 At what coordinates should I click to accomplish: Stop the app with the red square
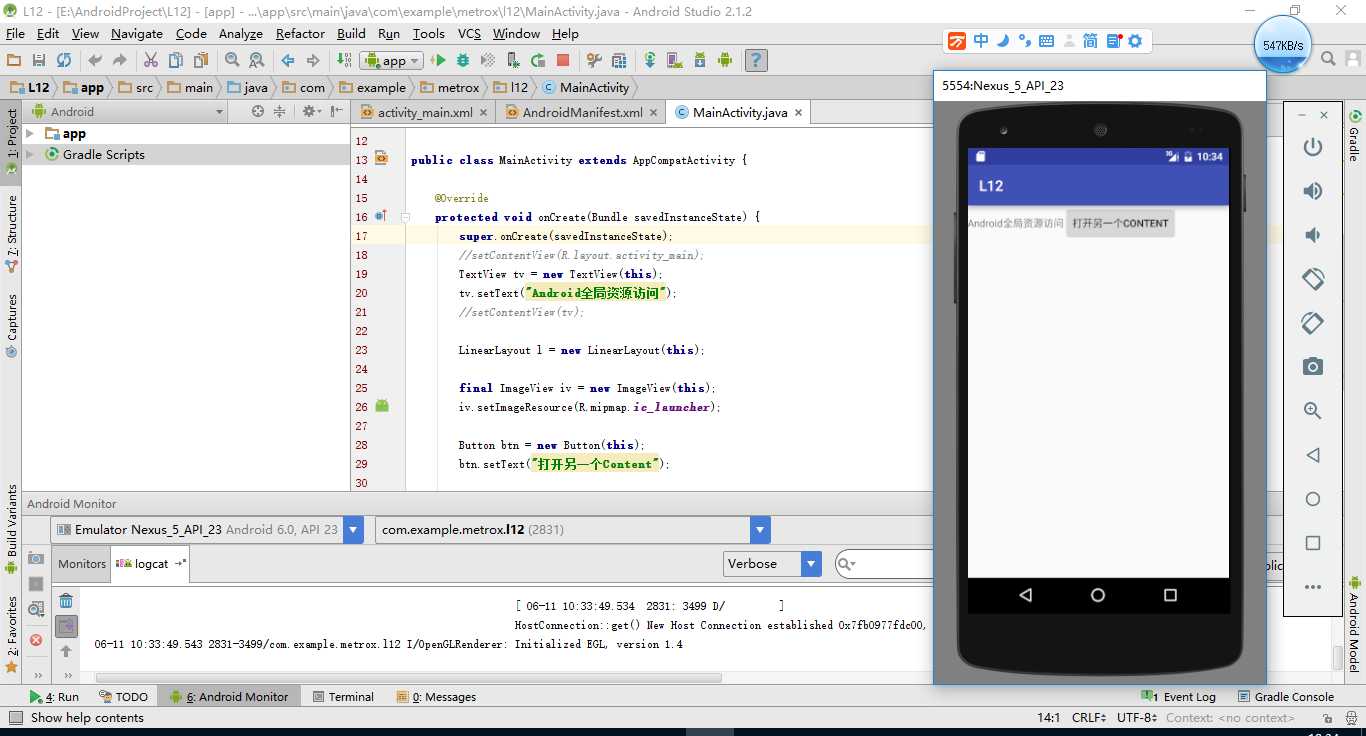[563, 60]
